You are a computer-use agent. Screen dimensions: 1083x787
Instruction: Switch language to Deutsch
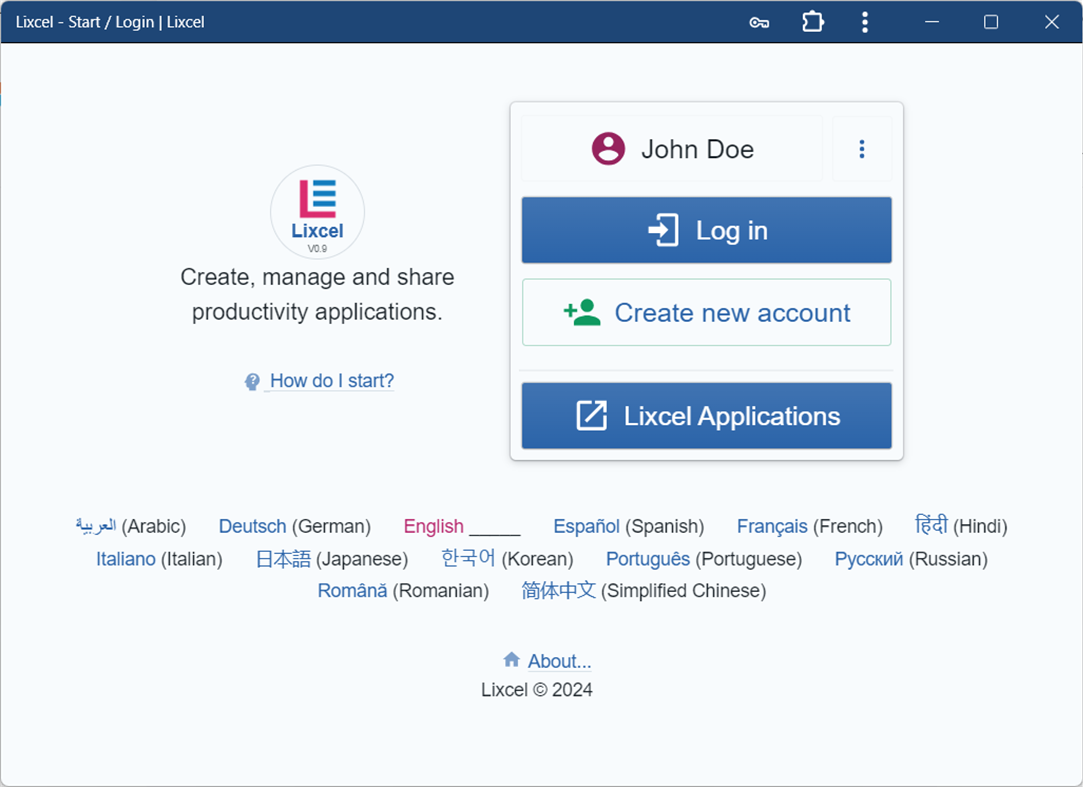(x=252, y=526)
